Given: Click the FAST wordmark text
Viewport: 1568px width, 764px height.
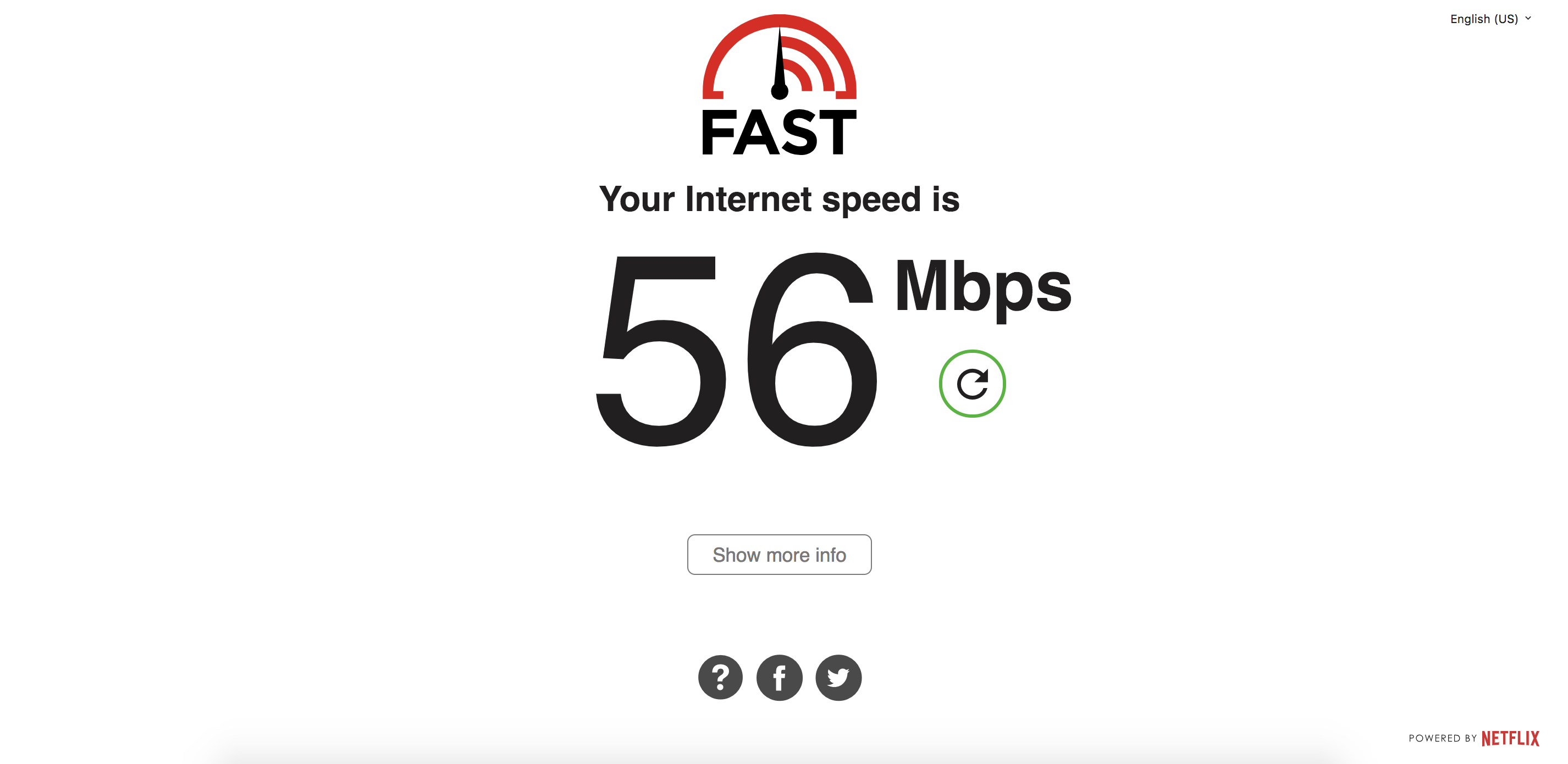Looking at the screenshot, I should click(779, 132).
